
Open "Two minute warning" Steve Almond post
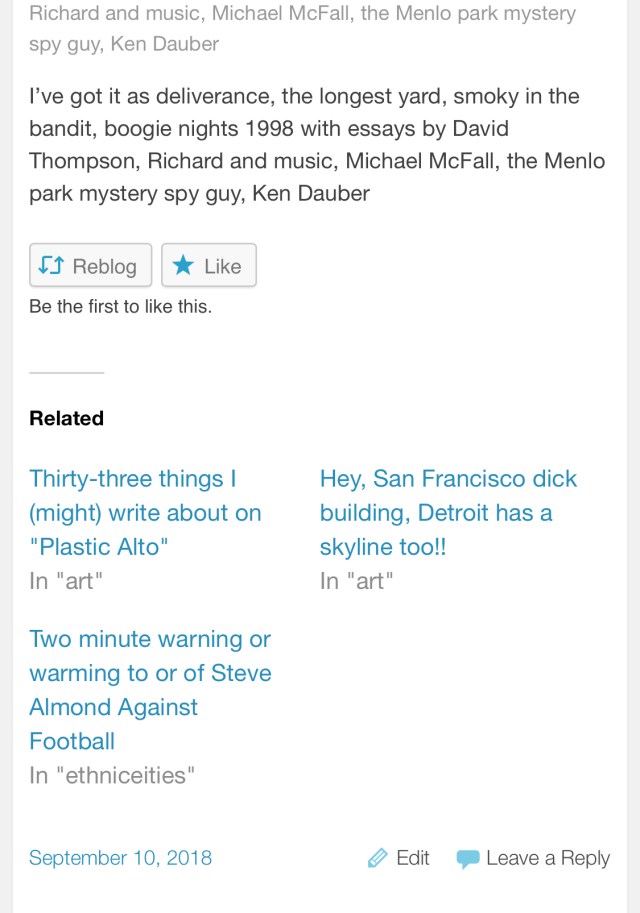[150, 690]
